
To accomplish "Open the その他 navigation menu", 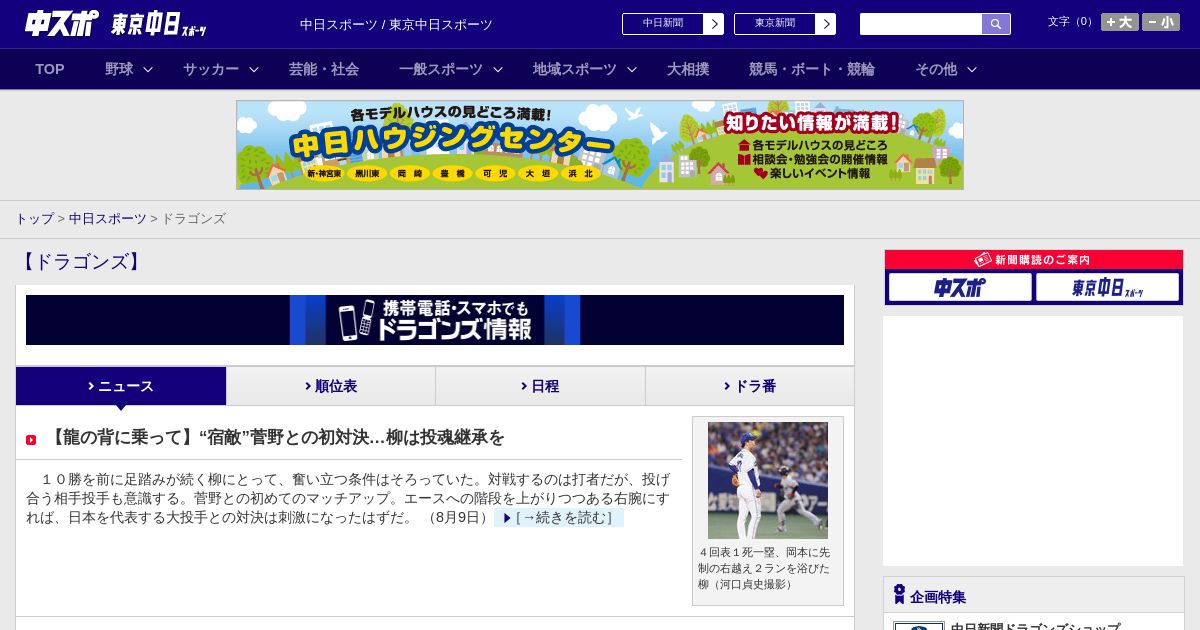I will tap(936, 69).
